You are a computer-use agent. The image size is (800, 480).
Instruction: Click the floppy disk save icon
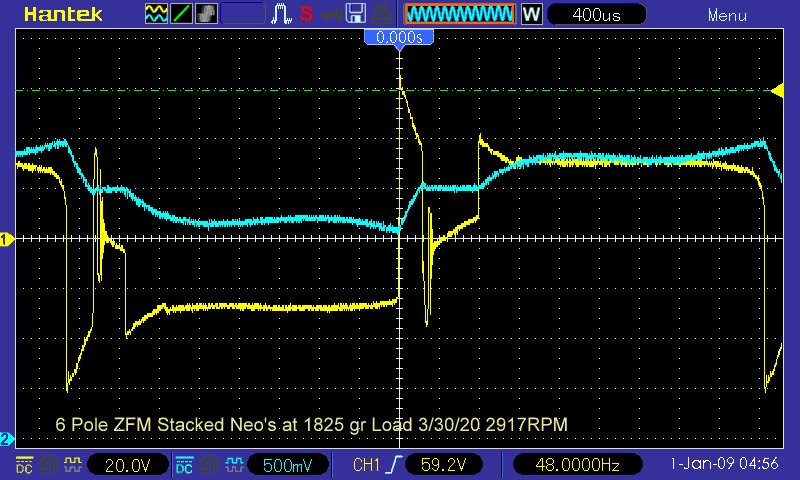pyautogui.click(x=355, y=14)
